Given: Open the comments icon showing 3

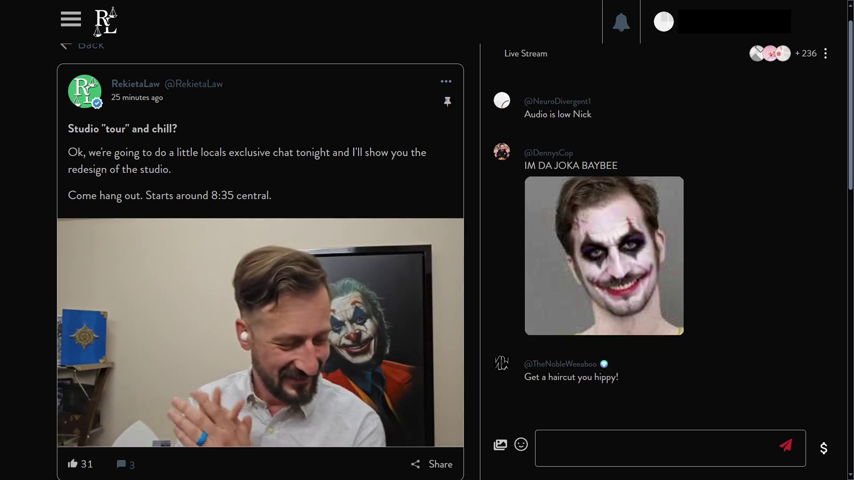Looking at the screenshot, I should [125, 464].
